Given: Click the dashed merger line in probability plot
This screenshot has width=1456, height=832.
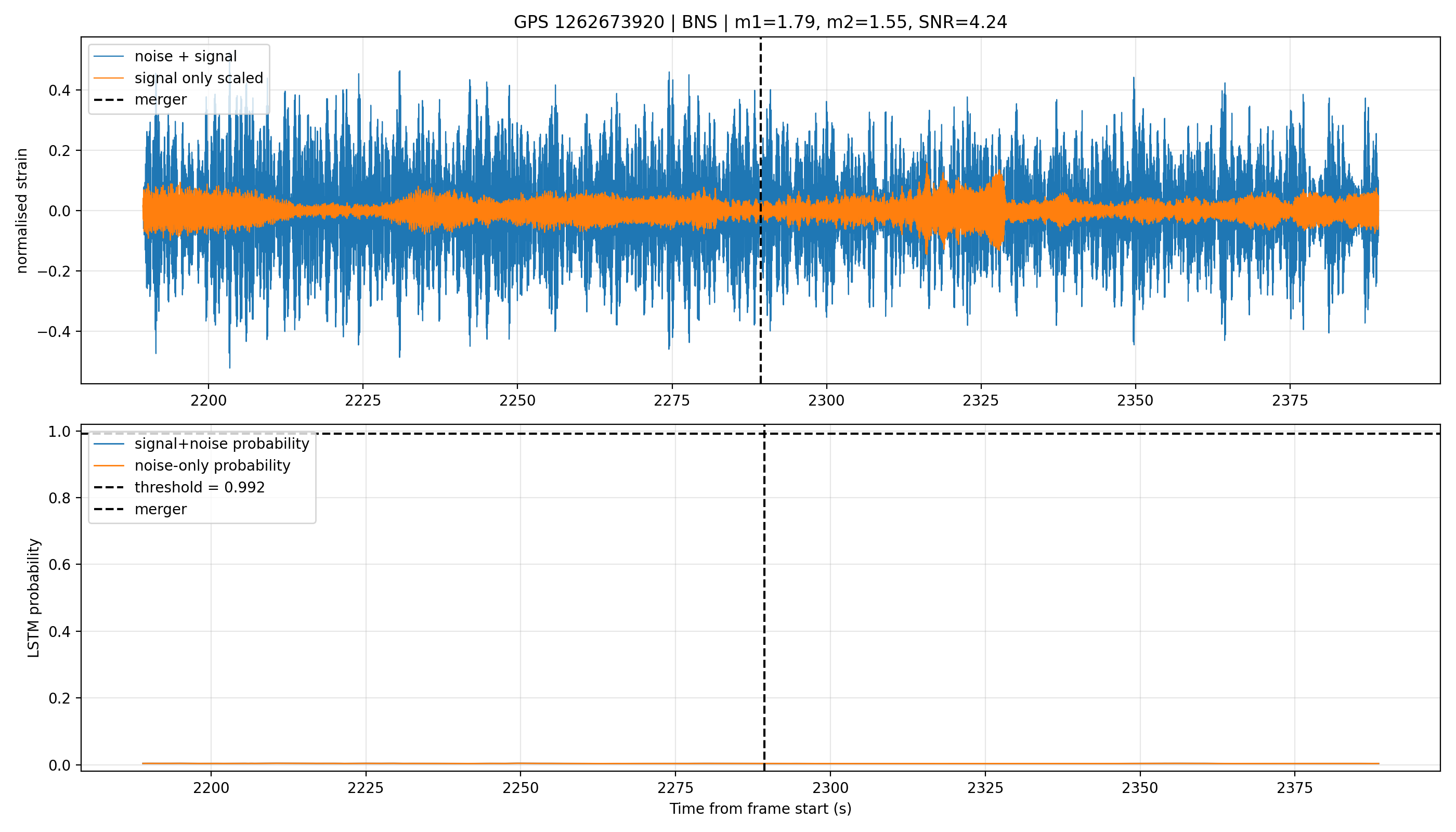Looking at the screenshot, I should (764, 600).
